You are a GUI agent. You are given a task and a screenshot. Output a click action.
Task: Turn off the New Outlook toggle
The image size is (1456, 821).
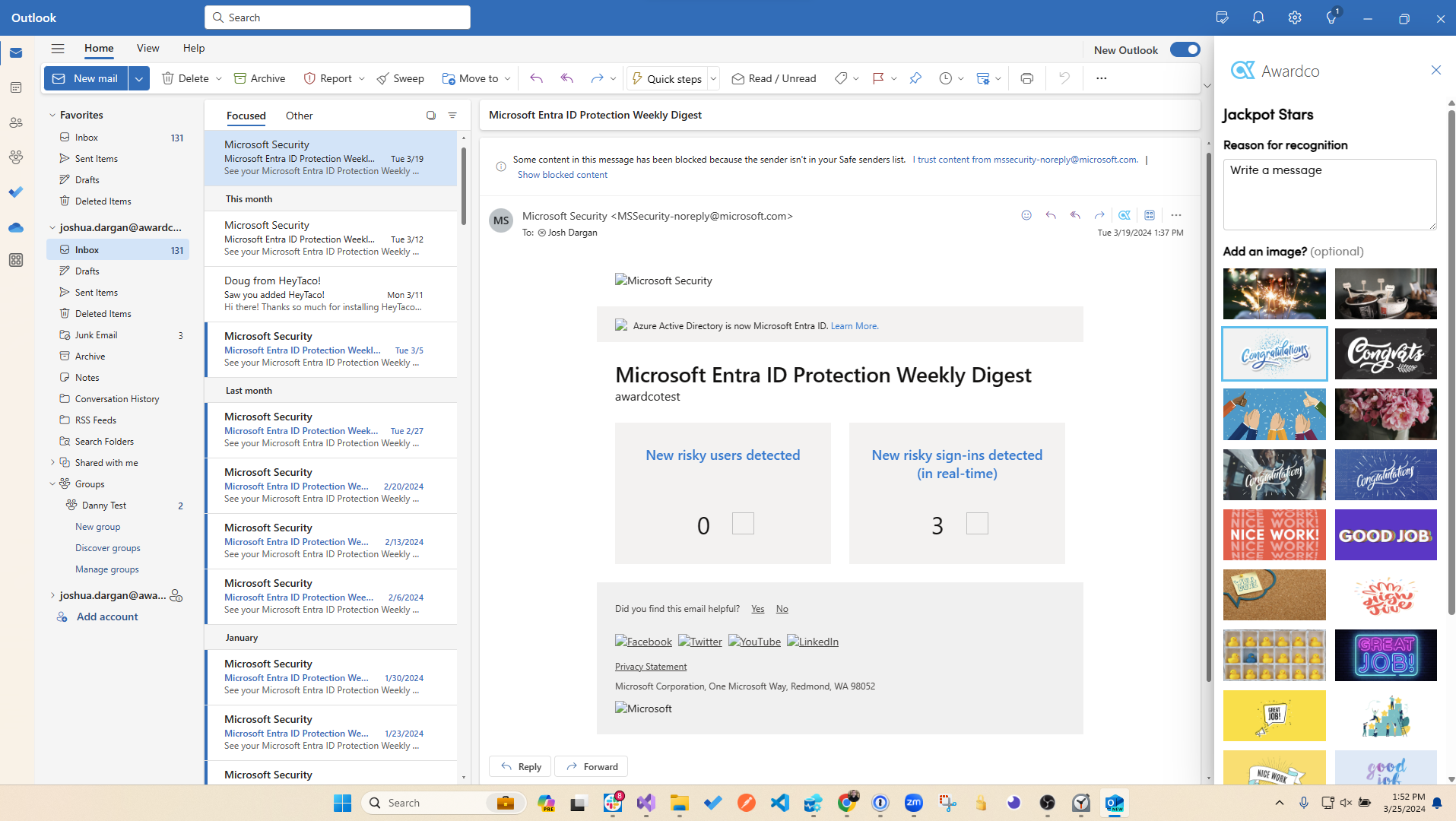[x=1185, y=49]
